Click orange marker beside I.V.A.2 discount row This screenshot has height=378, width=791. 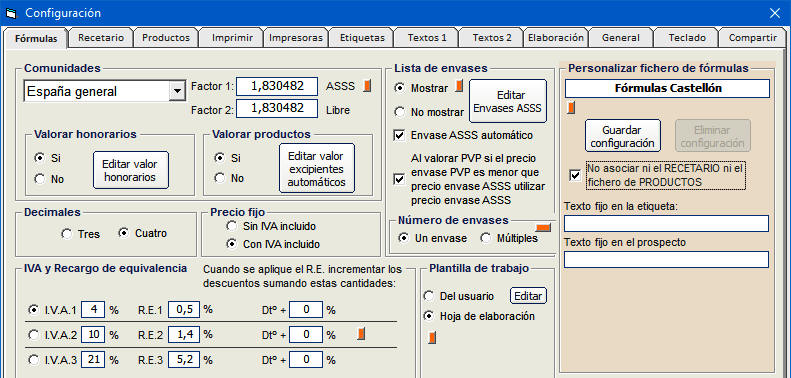click(x=361, y=334)
